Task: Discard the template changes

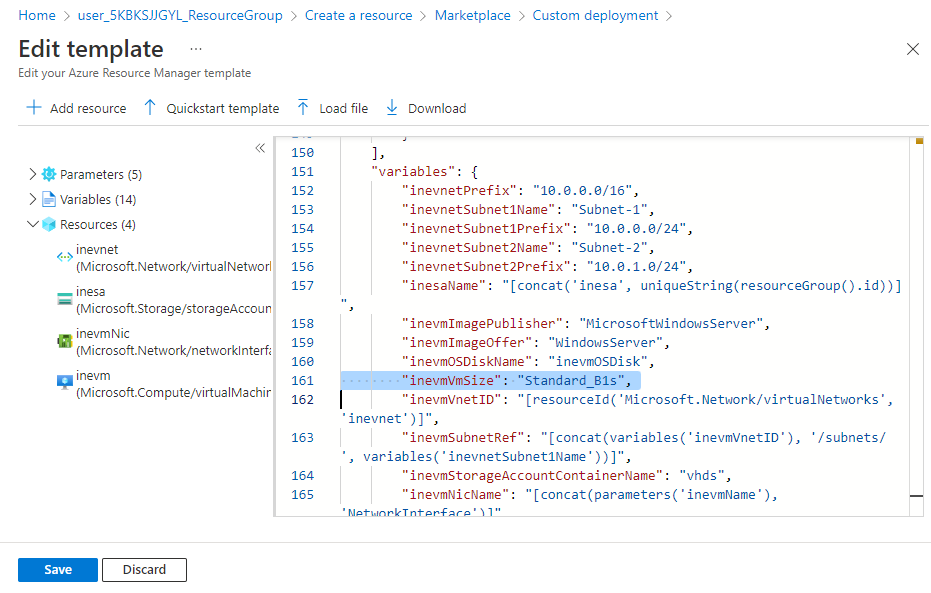Action: (x=144, y=570)
